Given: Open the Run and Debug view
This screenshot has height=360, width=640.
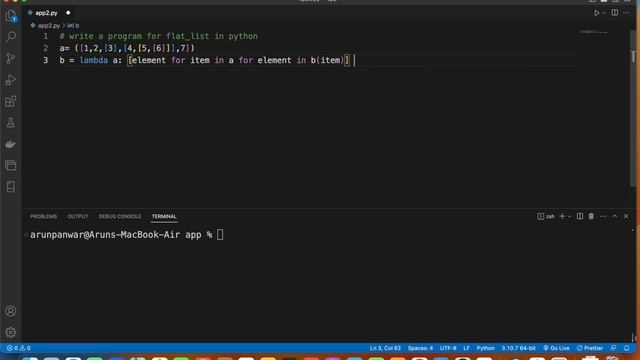Looking at the screenshot, I should [x=11, y=80].
